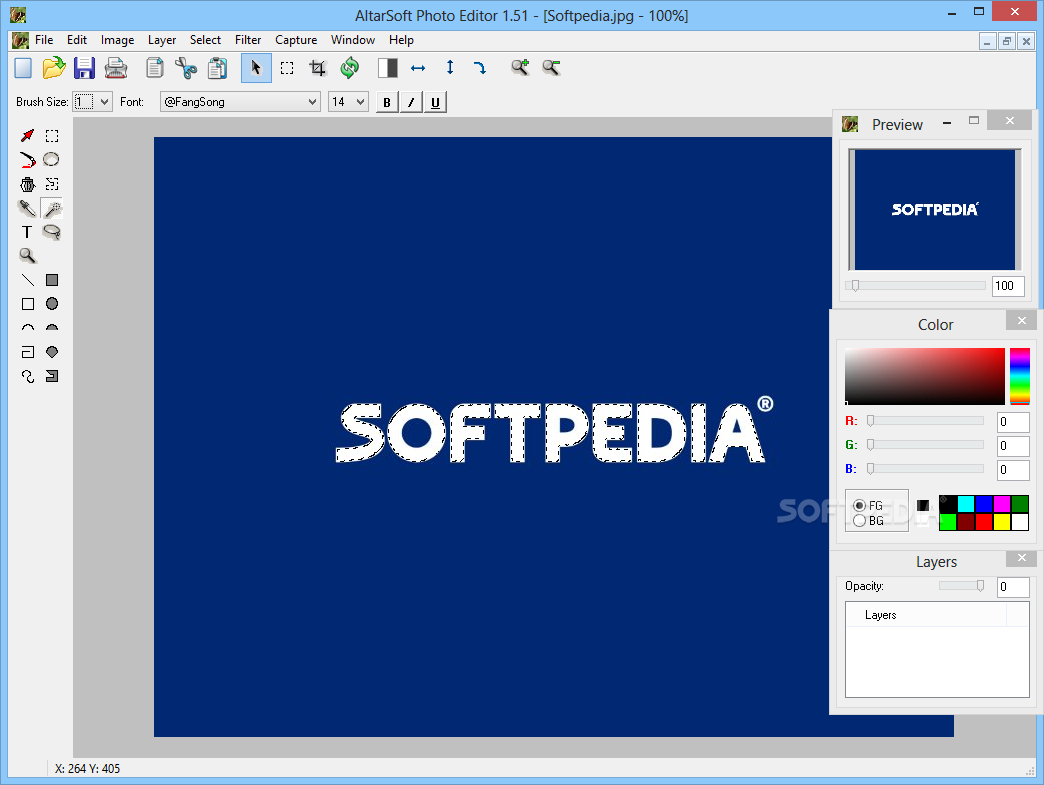This screenshot has height=785, width=1044.
Task: Pick the magnifier zoom tool in the toolbox
Action: point(27,256)
